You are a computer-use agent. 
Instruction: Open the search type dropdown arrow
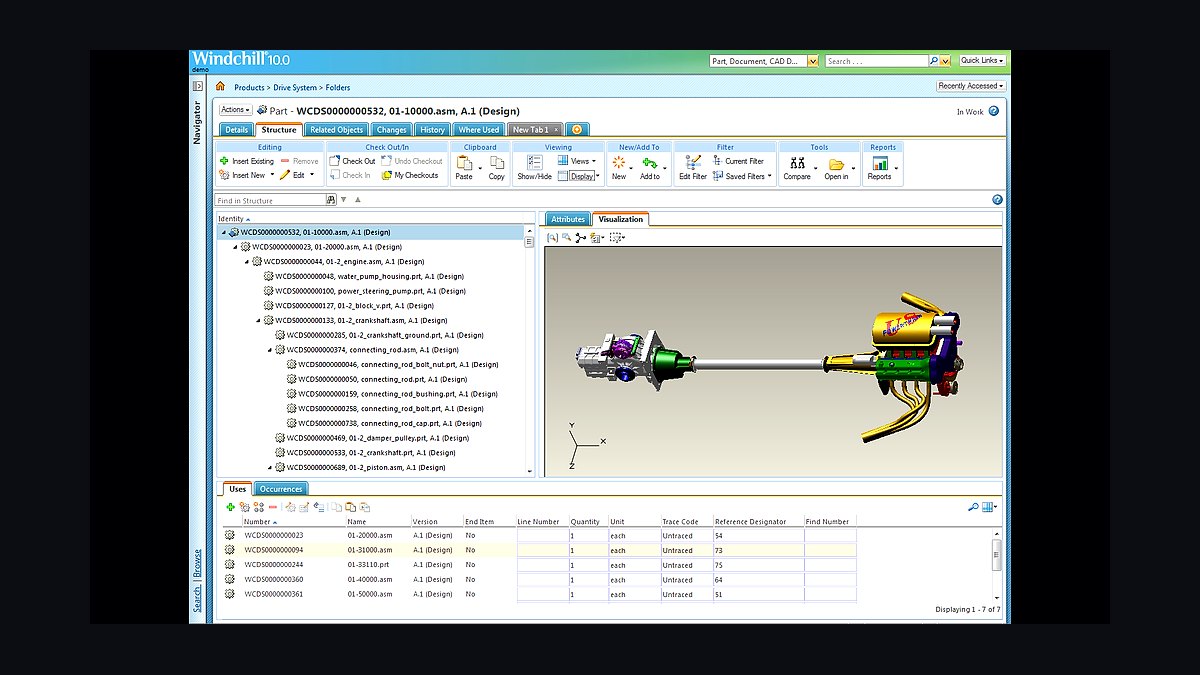[813, 61]
